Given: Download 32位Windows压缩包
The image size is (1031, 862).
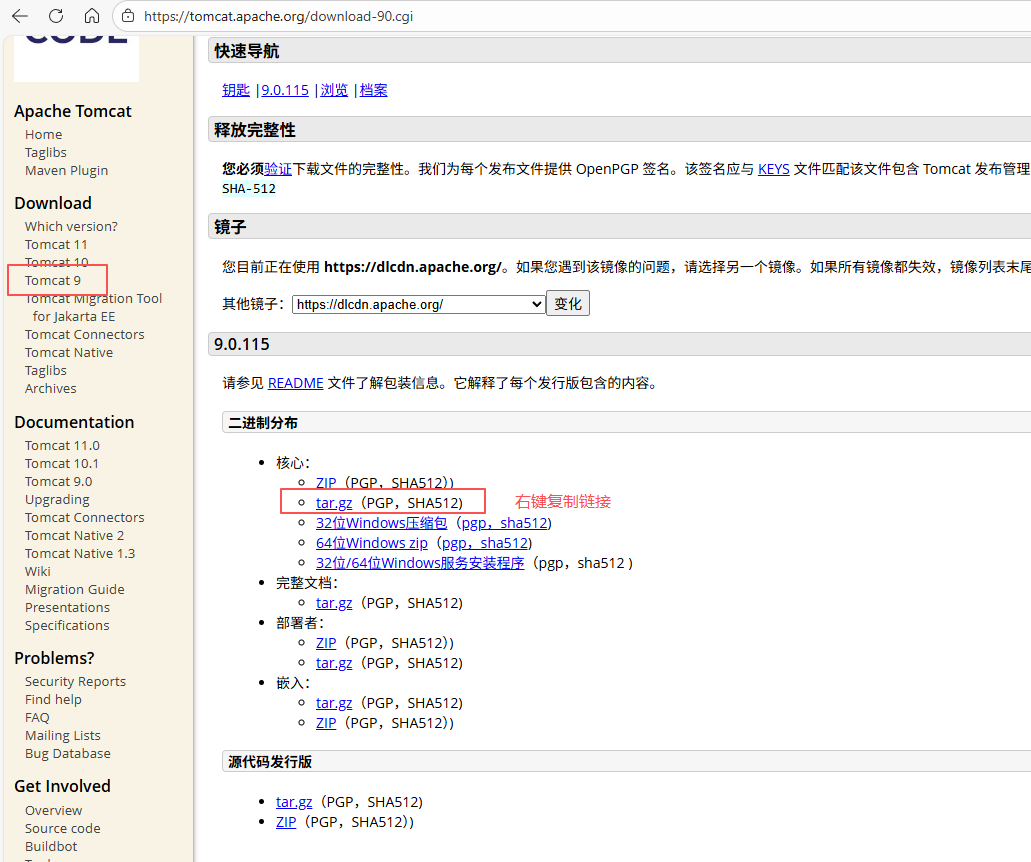Looking at the screenshot, I should tap(381, 523).
